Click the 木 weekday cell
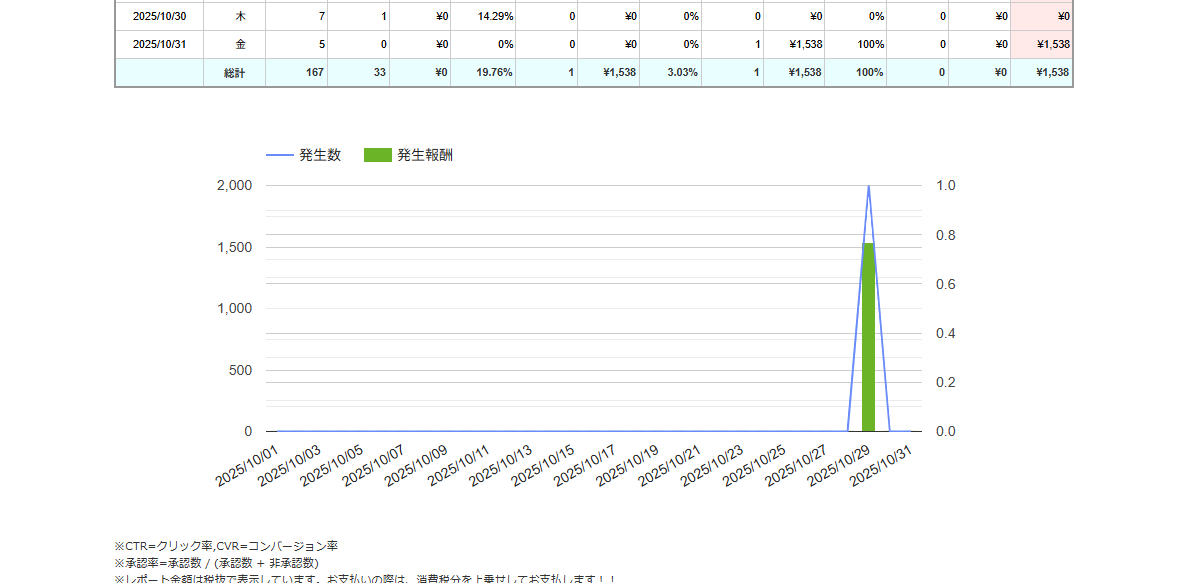The width and height of the screenshot is (1203, 583). (x=240, y=16)
